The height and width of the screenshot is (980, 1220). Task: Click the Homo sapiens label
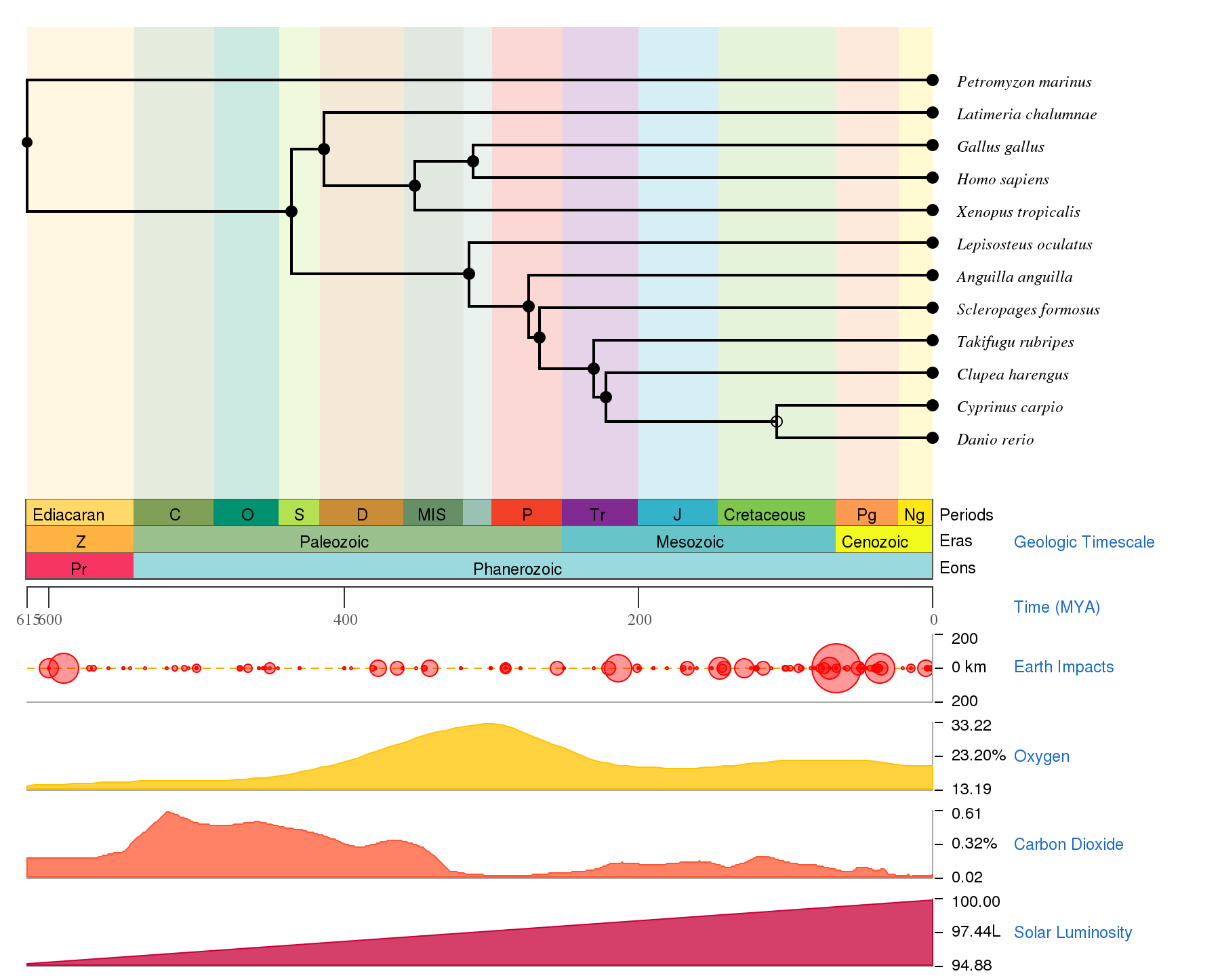click(1003, 180)
